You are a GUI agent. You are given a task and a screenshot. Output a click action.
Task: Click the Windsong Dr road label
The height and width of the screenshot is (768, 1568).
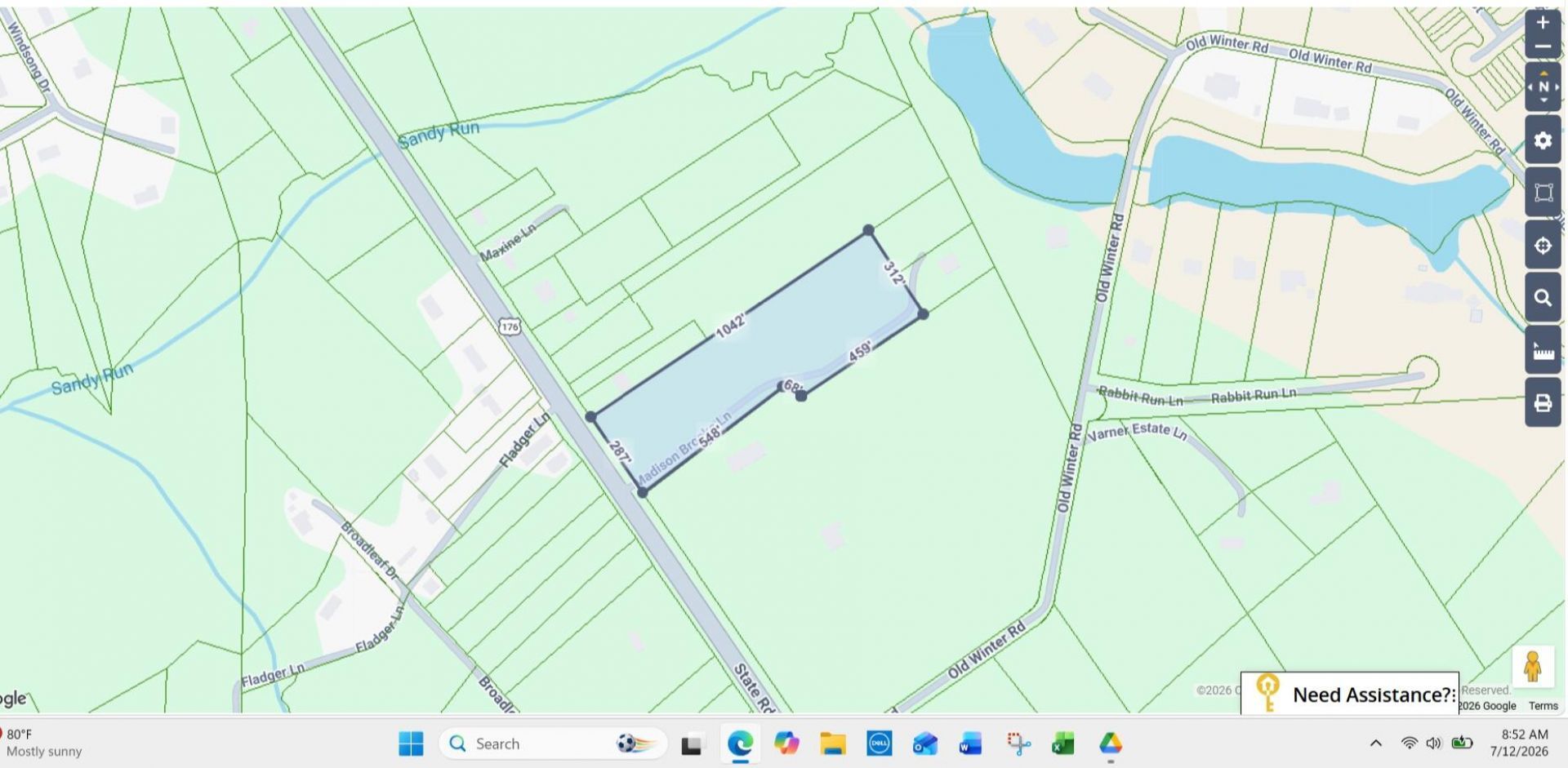29,55
